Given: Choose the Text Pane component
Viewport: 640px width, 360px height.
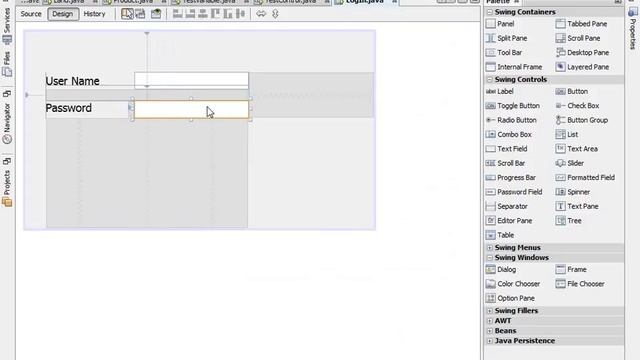Looking at the screenshot, I should pos(577,206).
